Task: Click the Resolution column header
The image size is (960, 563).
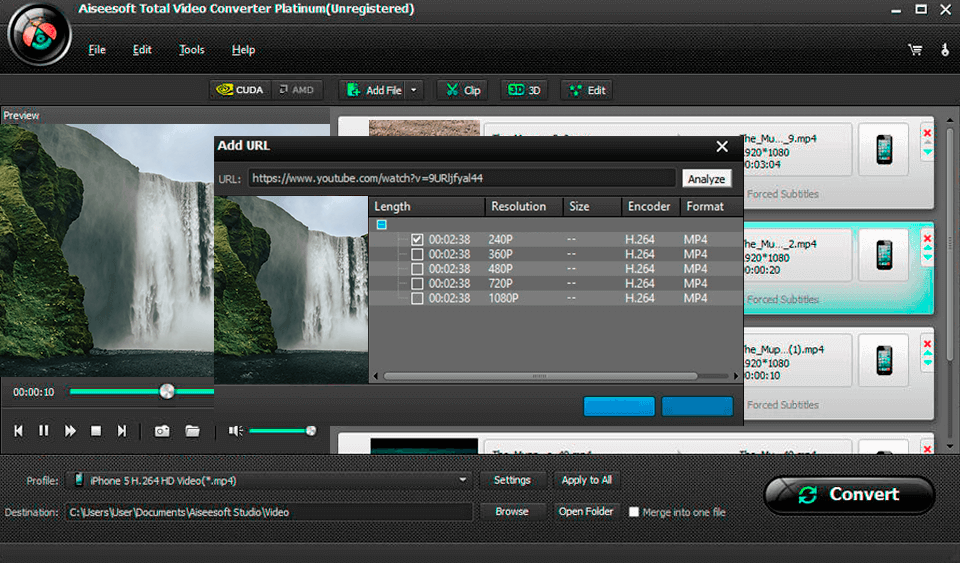Action: (x=524, y=206)
